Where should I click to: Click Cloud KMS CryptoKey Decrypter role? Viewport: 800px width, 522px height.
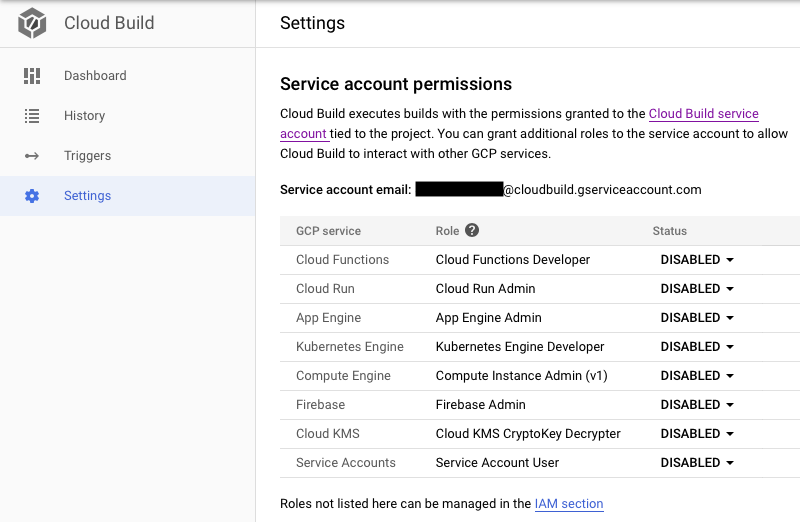pos(528,434)
